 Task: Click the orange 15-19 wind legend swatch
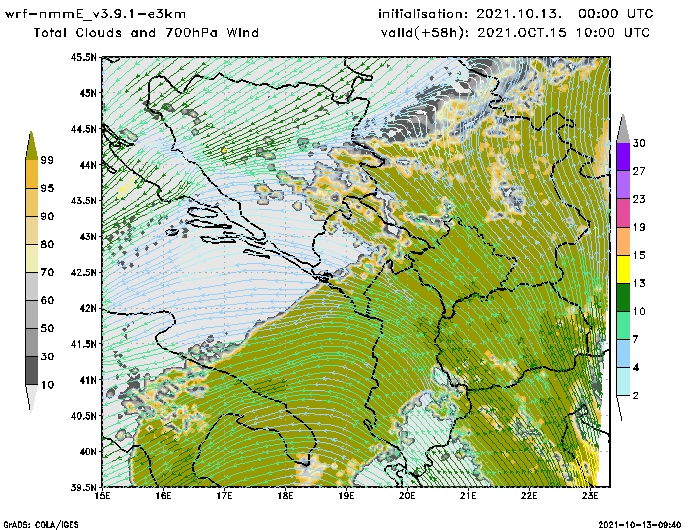(623, 241)
